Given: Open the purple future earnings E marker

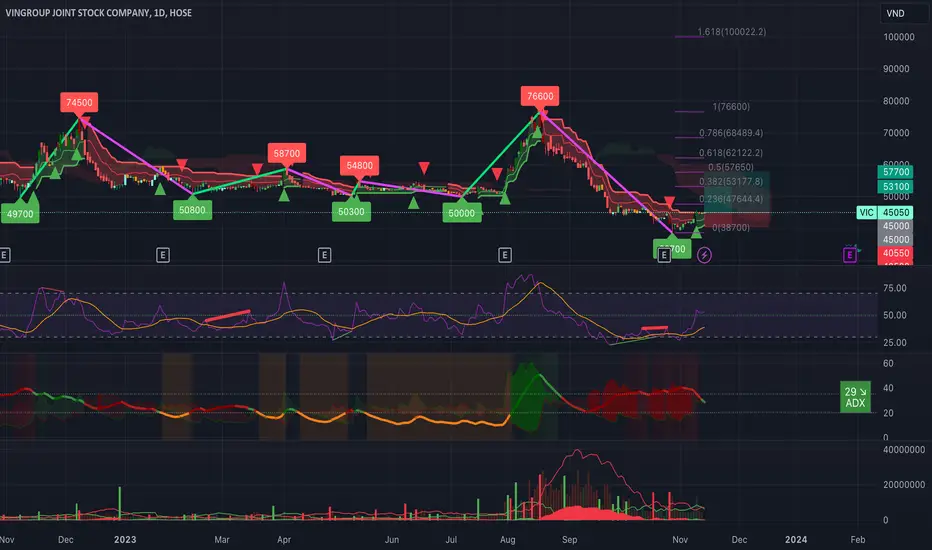Looking at the screenshot, I should pos(849,255).
